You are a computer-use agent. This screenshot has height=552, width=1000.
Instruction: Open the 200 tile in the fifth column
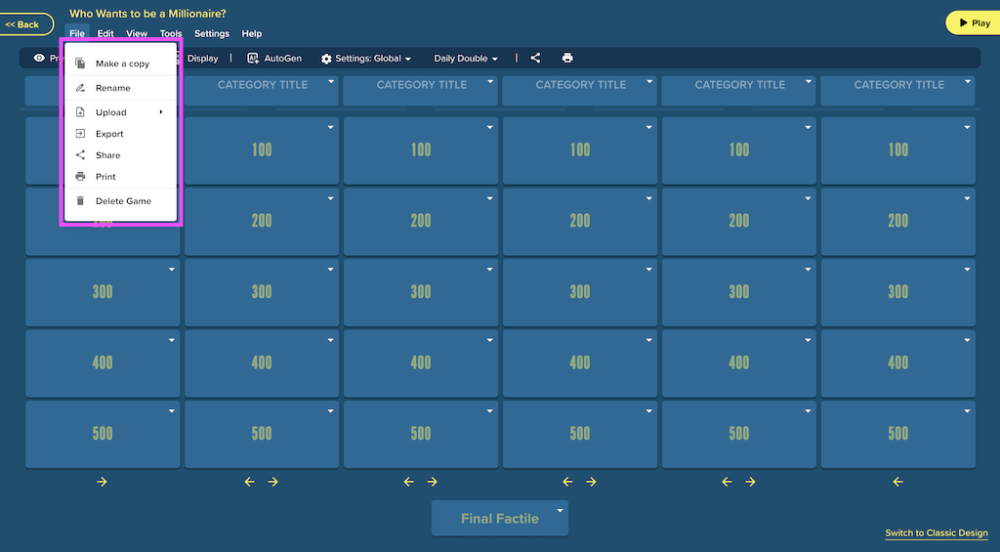(739, 221)
